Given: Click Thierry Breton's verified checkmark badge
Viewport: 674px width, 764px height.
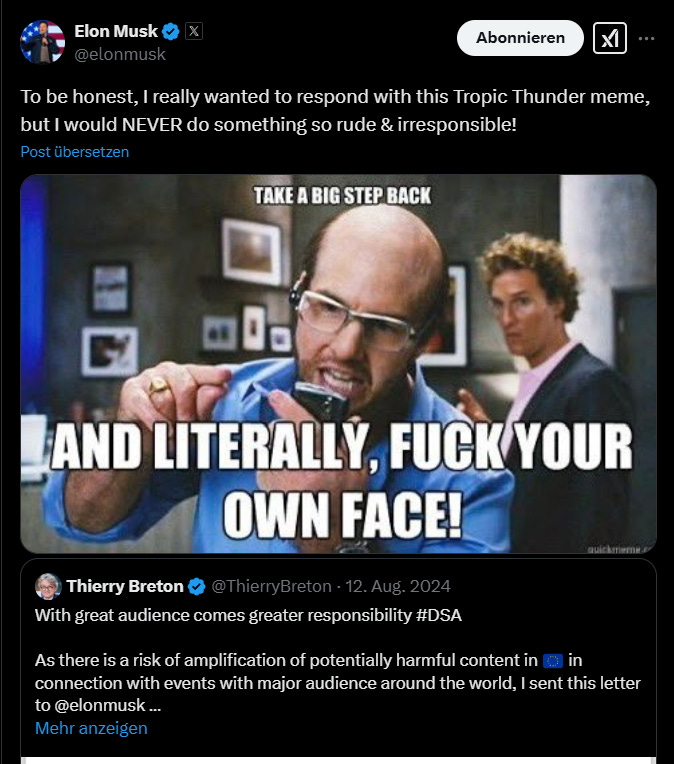Looking at the screenshot, I should [x=196, y=586].
